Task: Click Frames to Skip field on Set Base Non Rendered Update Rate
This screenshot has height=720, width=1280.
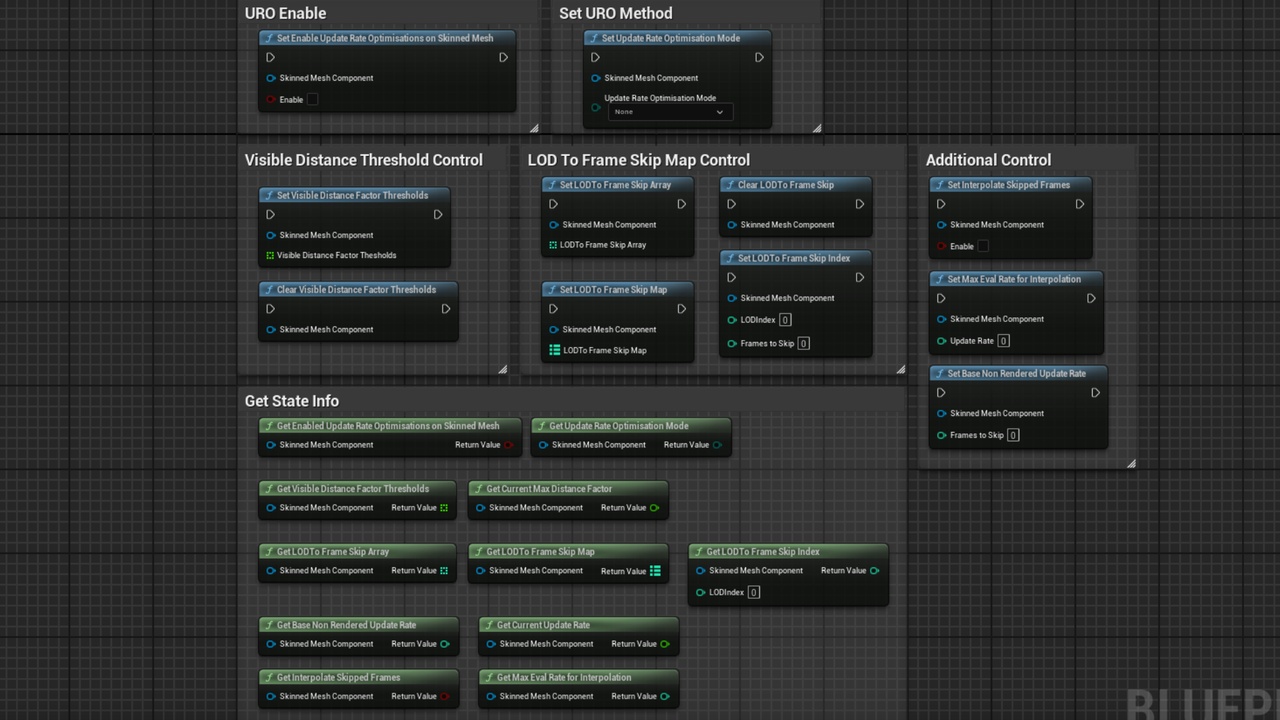Action: (1013, 435)
